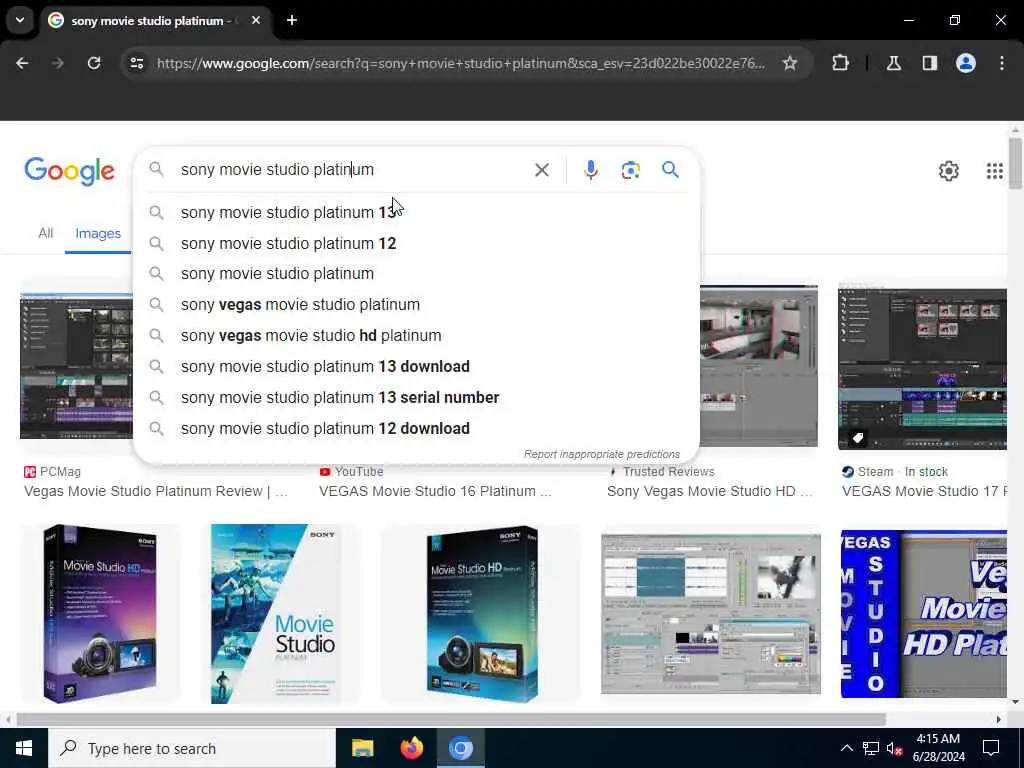This screenshot has width=1024, height=768.
Task: Show hidden system tray icons
Action: click(846, 748)
